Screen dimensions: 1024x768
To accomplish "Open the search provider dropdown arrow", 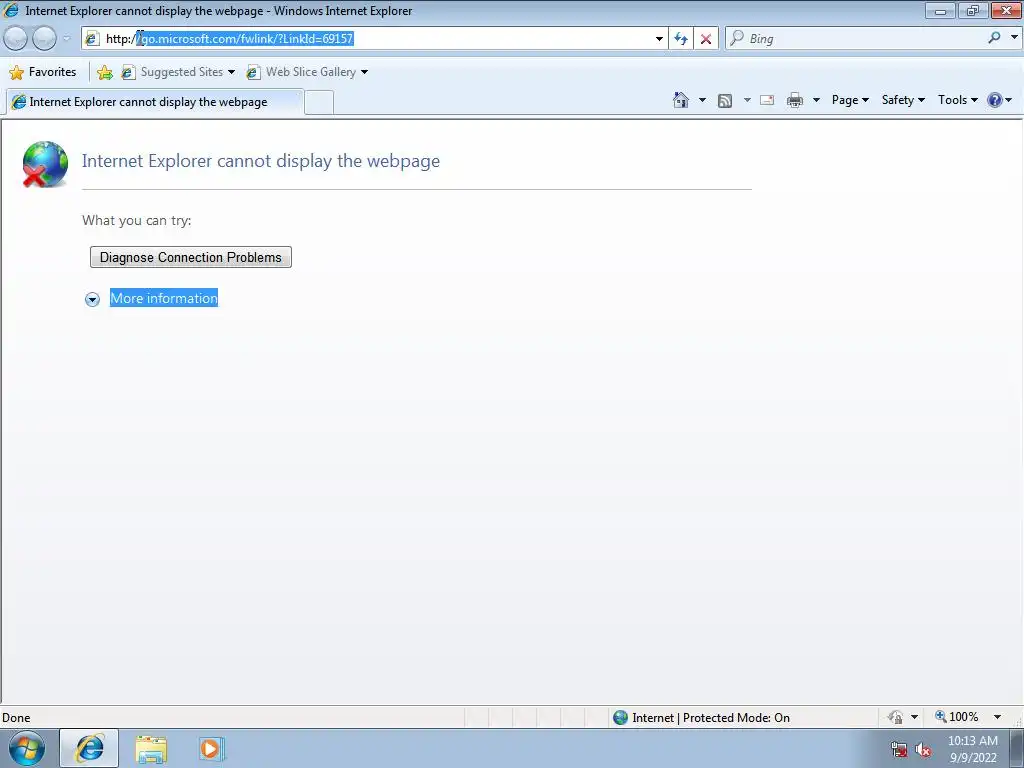I will pyautogui.click(x=1014, y=37).
